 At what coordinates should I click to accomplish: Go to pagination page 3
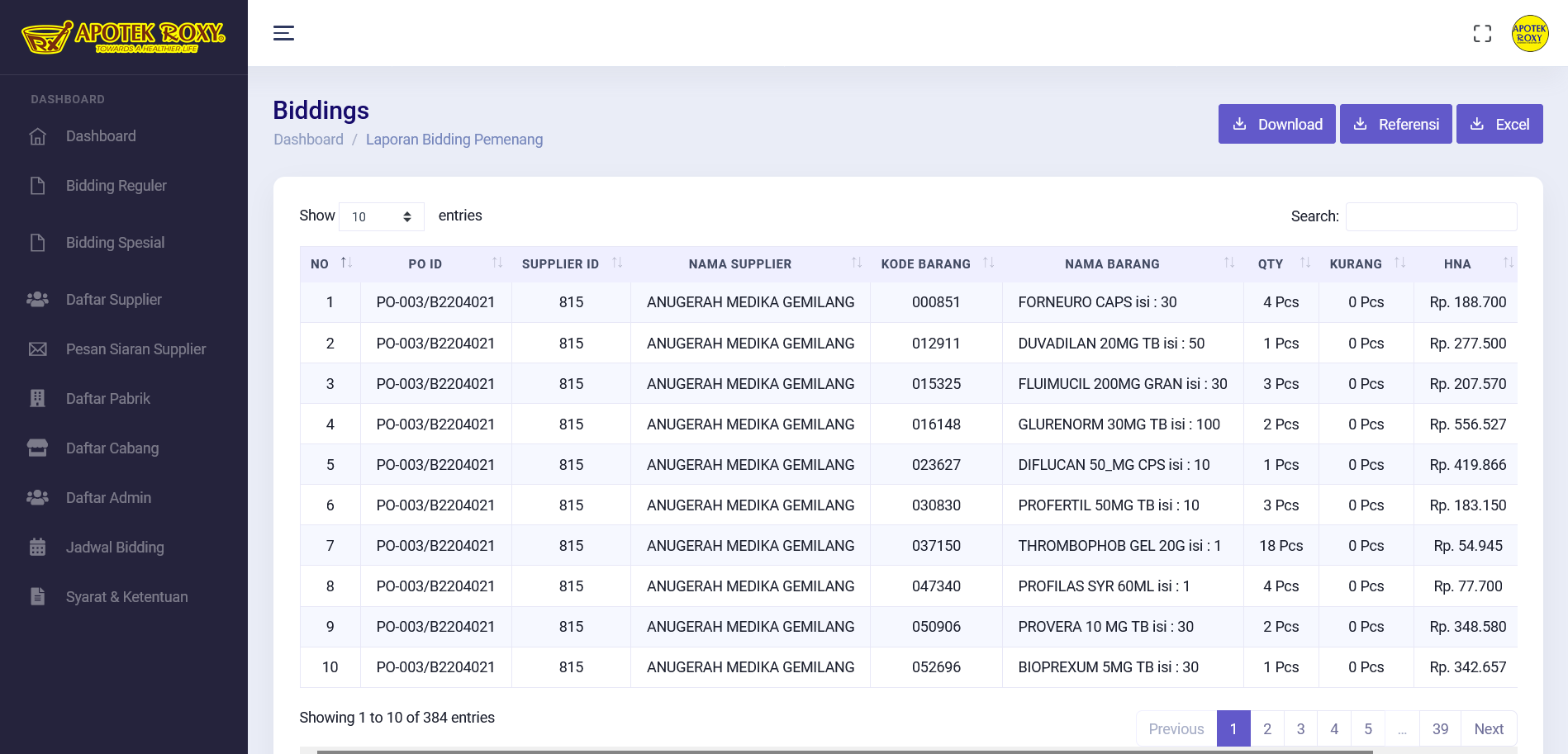tap(1301, 729)
